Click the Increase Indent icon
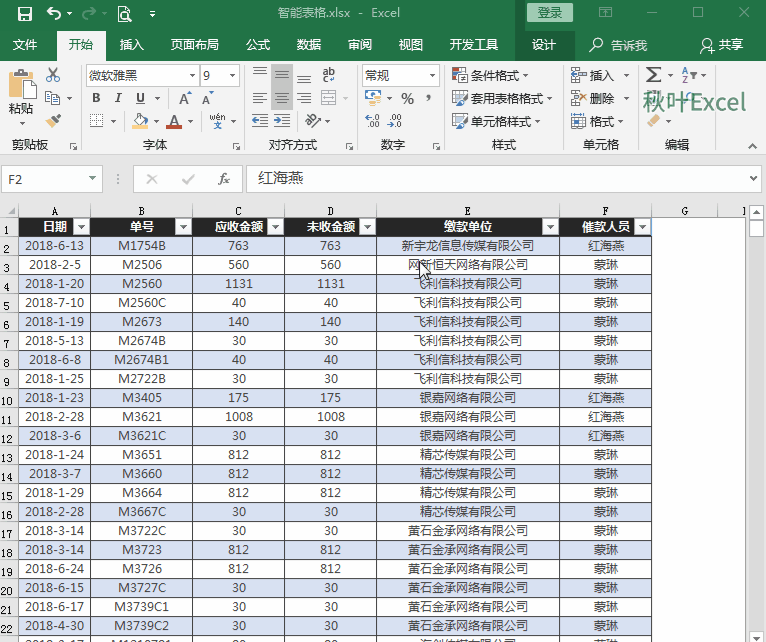Image resolution: width=766 pixels, height=642 pixels. (282, 121)
